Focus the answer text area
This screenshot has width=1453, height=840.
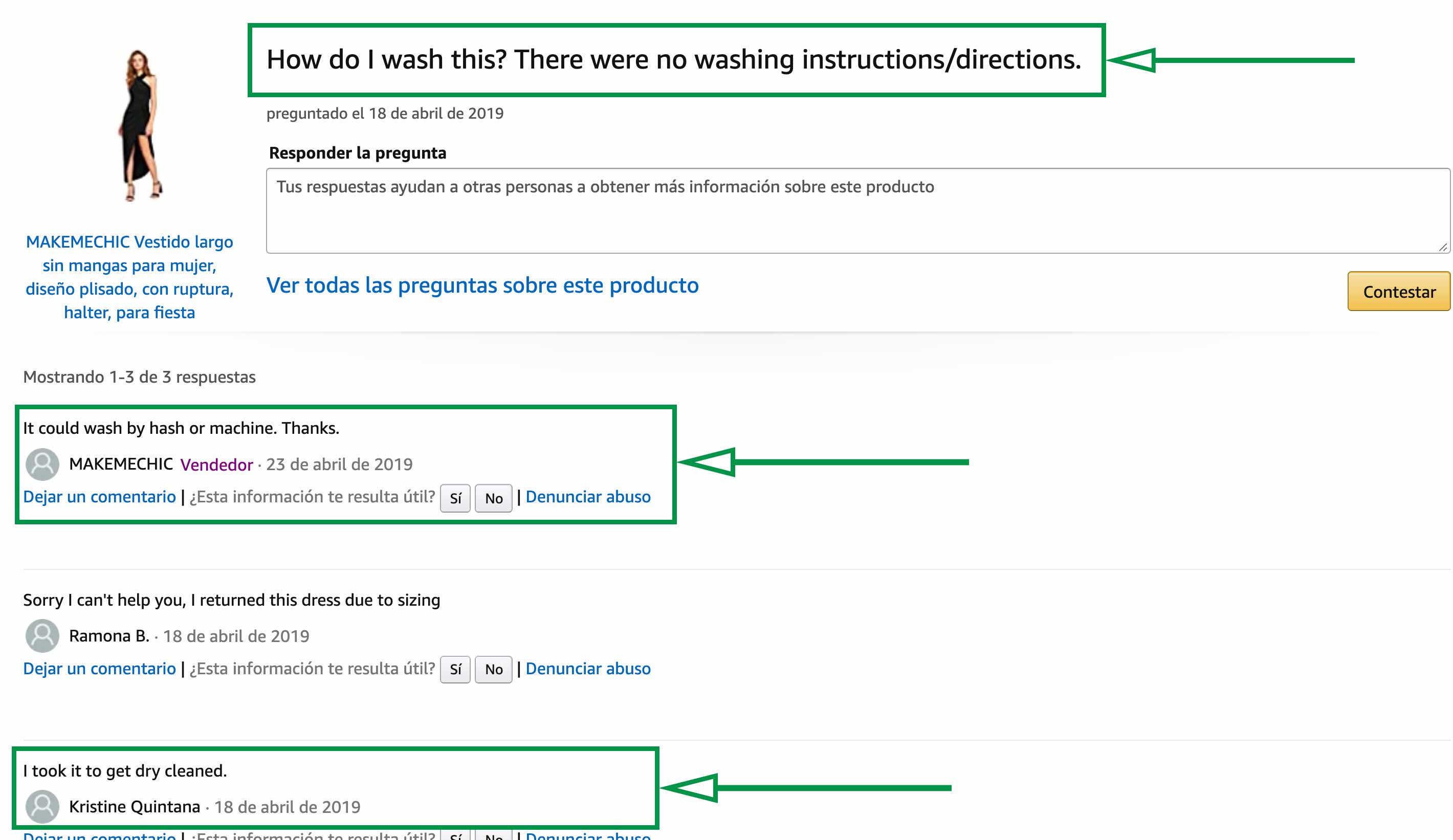coord(858,210)
